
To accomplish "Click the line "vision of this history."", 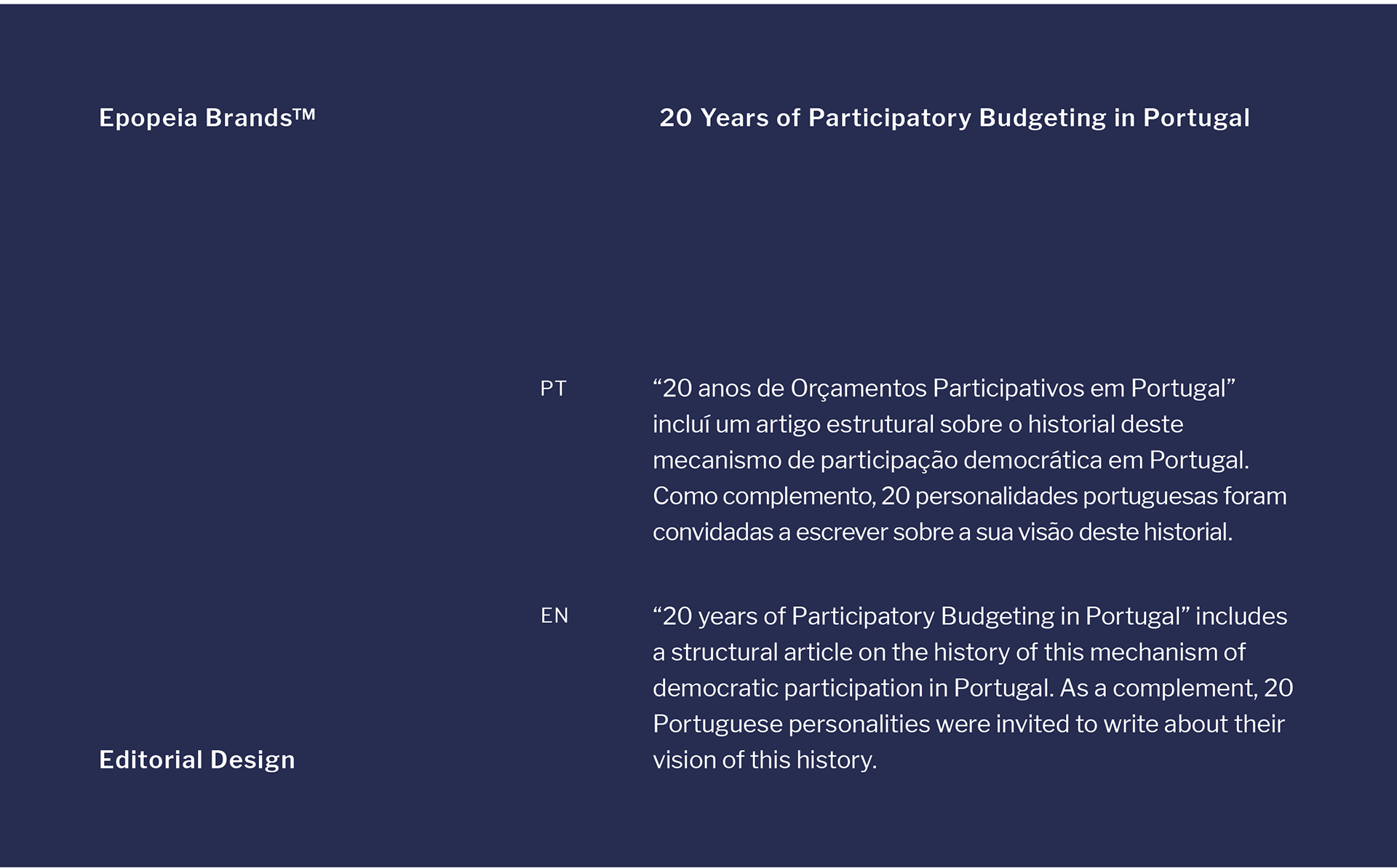I will tap(765, 760).
